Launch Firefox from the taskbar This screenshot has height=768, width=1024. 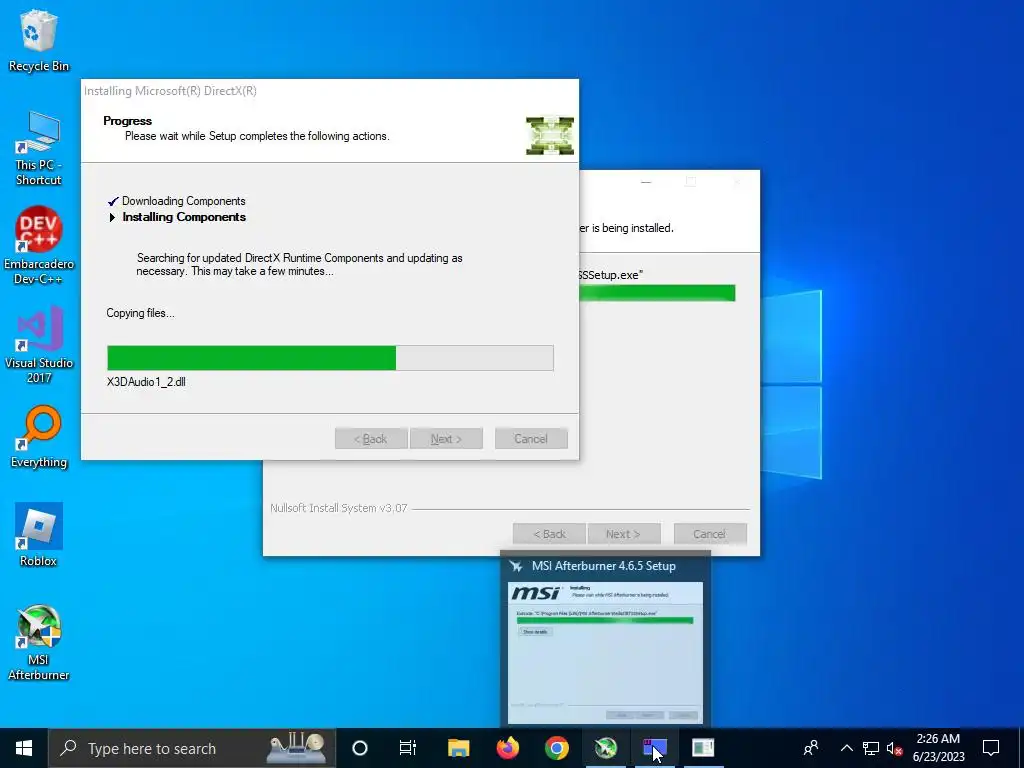pyautogui.click(x=507, y=748)
